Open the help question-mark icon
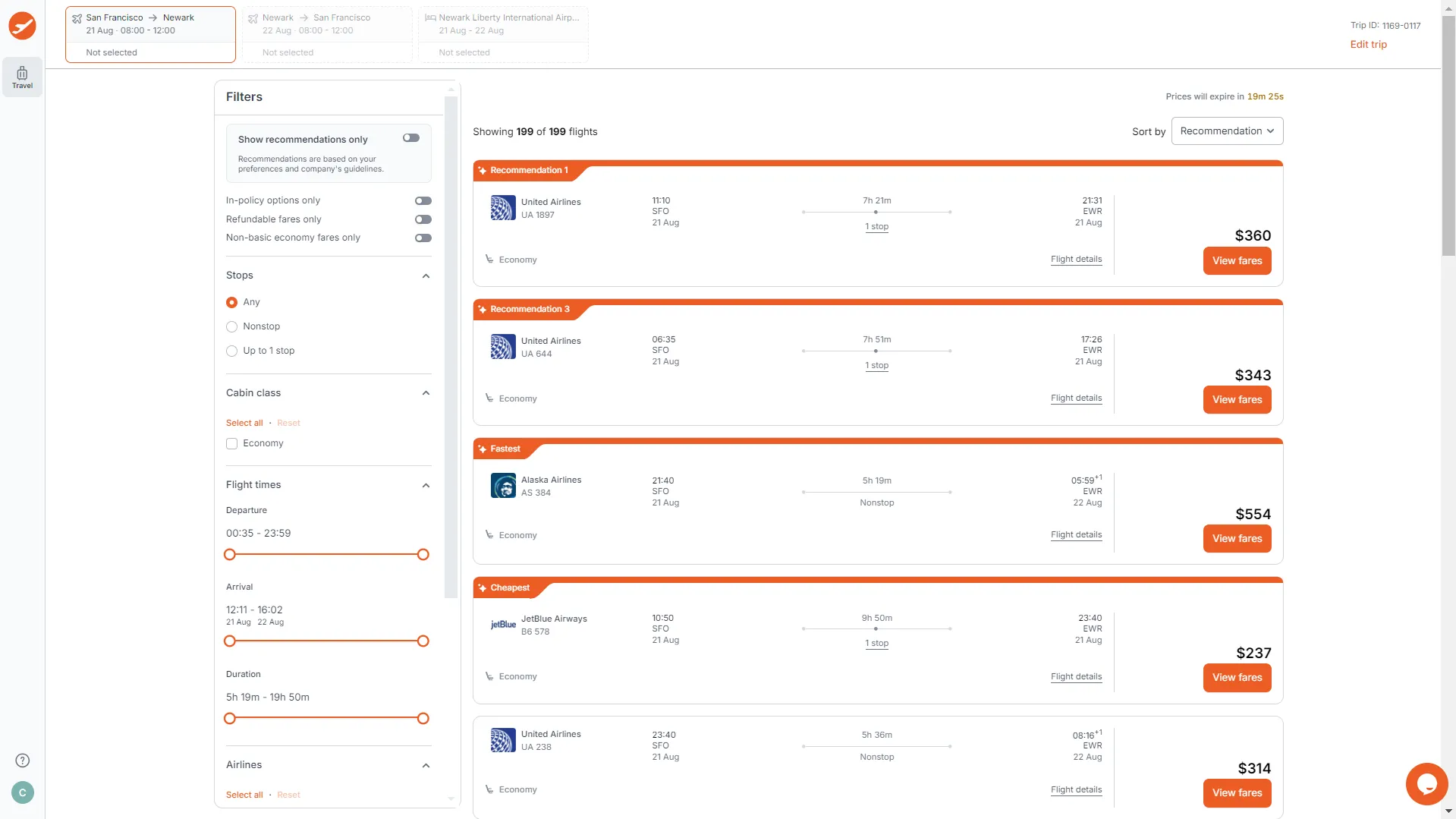The image size is (1456, 819). click(22, 760)
